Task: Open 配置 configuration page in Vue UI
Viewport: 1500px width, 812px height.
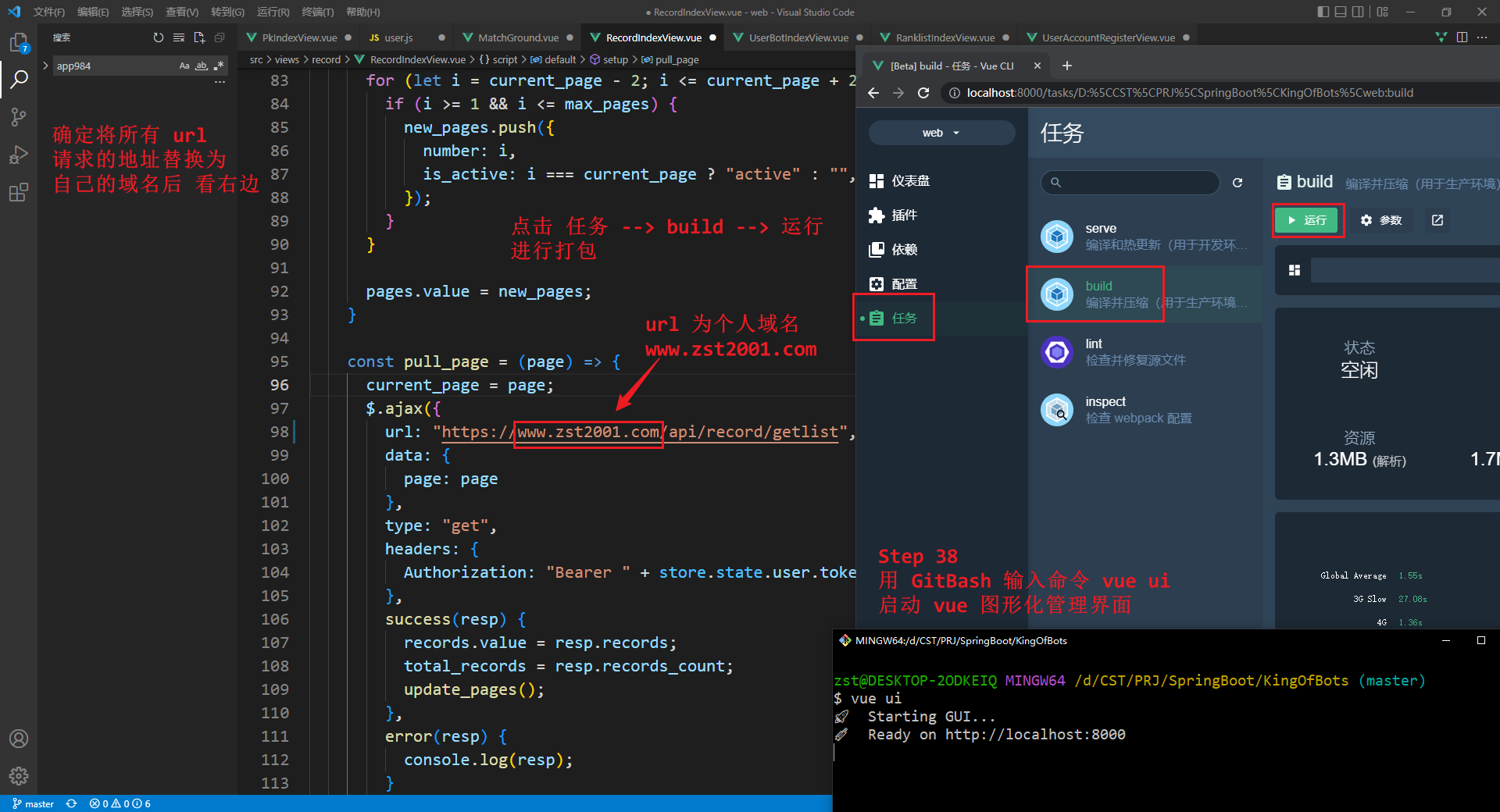Action: (941, 283)
